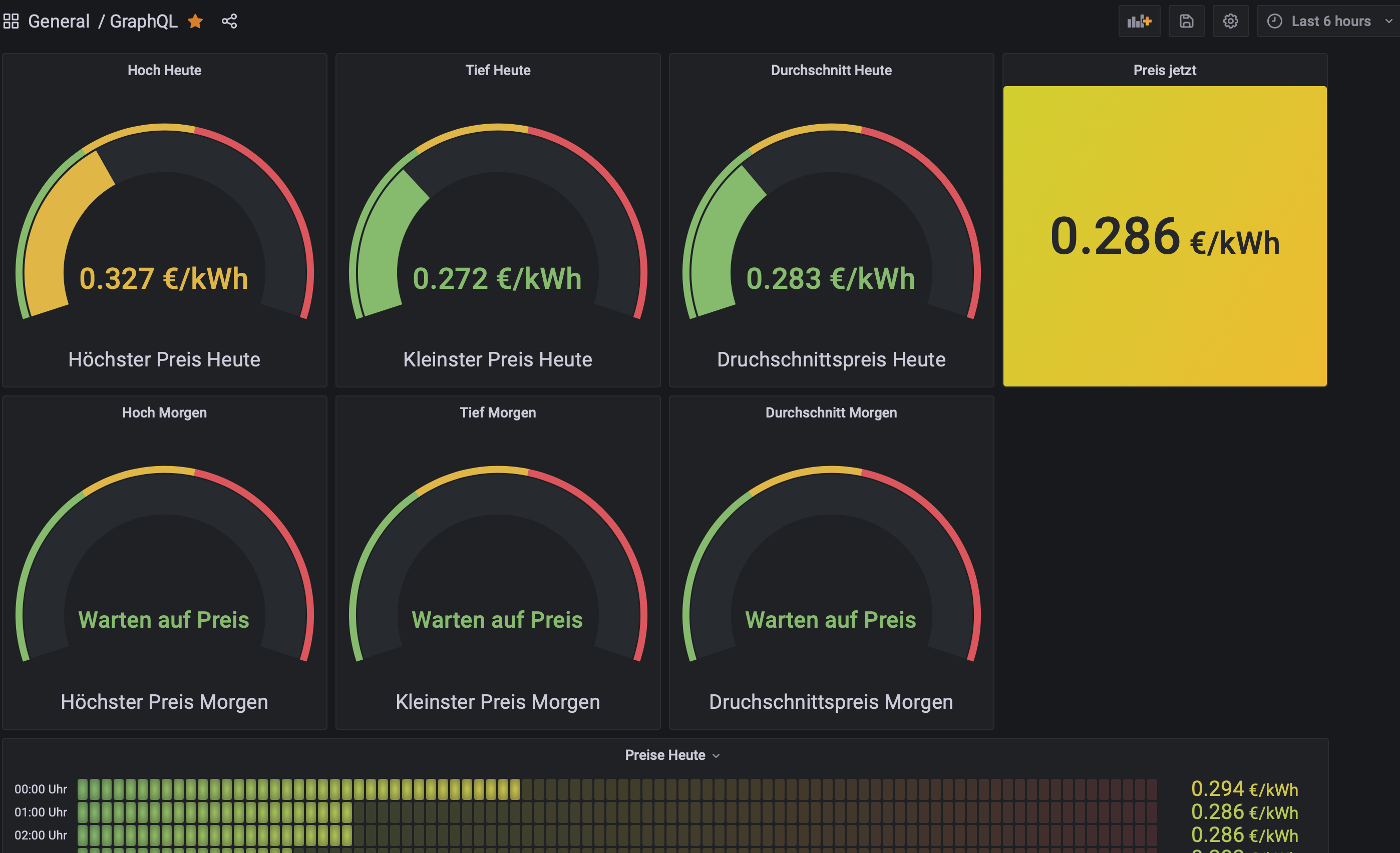The width and height of the screenshot is (1400, 853).
Task: Open dashboard settings gear
Action: [x=1230, y=22]
